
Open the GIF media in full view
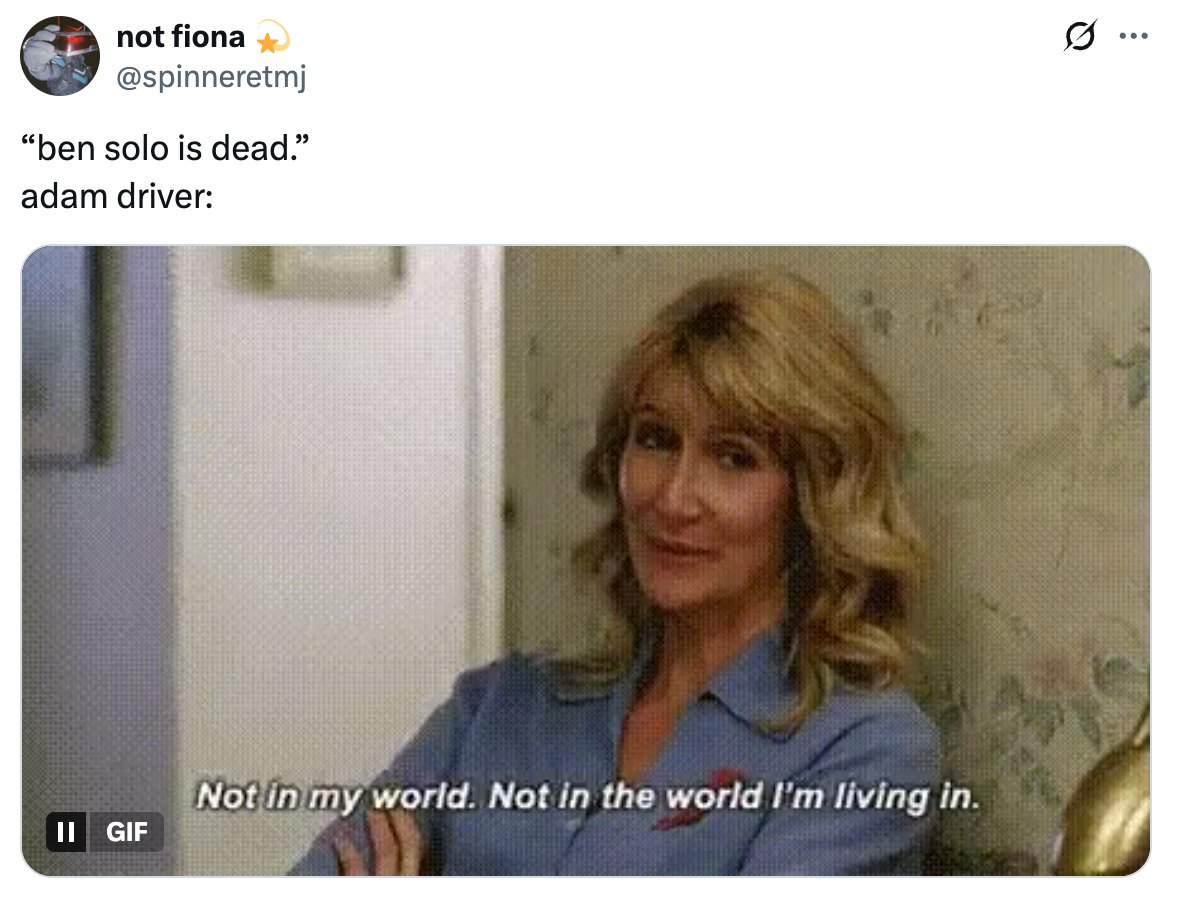click(x=586, y=561)
